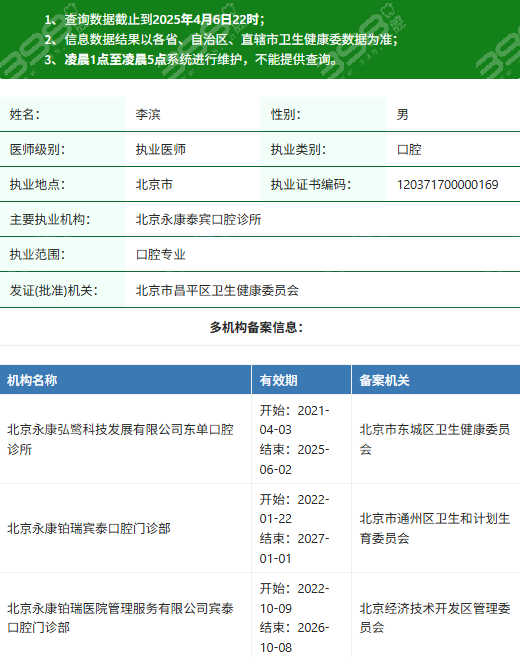Screen dimensions: 520x657
Task: Click notice line about 2025年4月6日22时
Action: click(155, 19)
